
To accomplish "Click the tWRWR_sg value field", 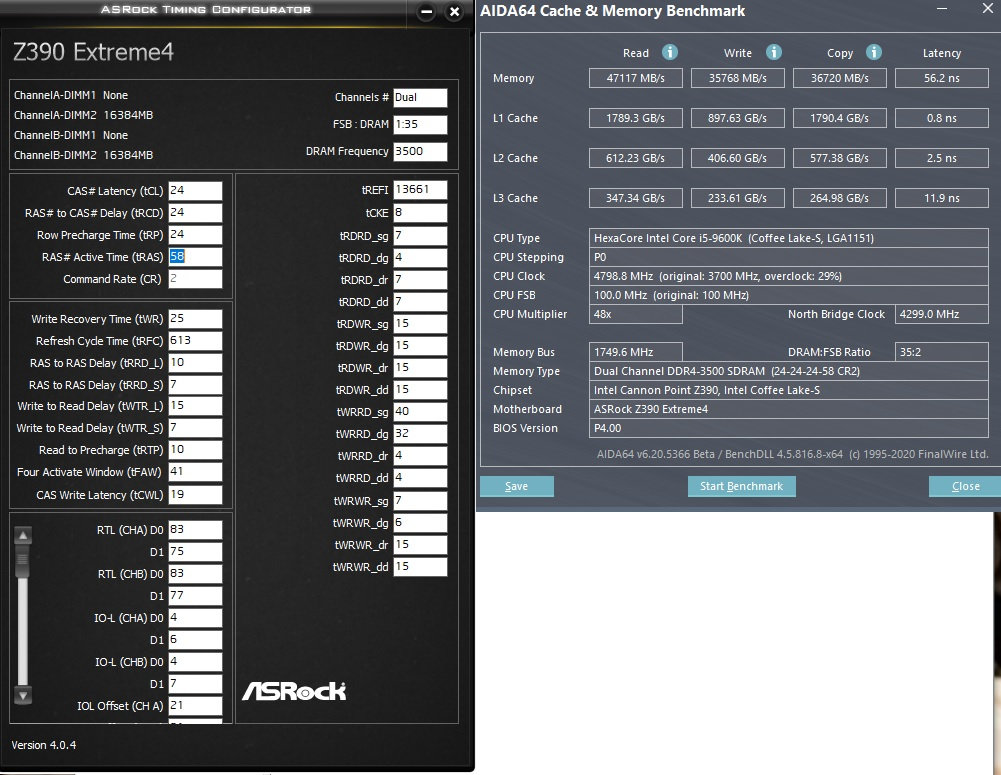I will tap(420, 500).
